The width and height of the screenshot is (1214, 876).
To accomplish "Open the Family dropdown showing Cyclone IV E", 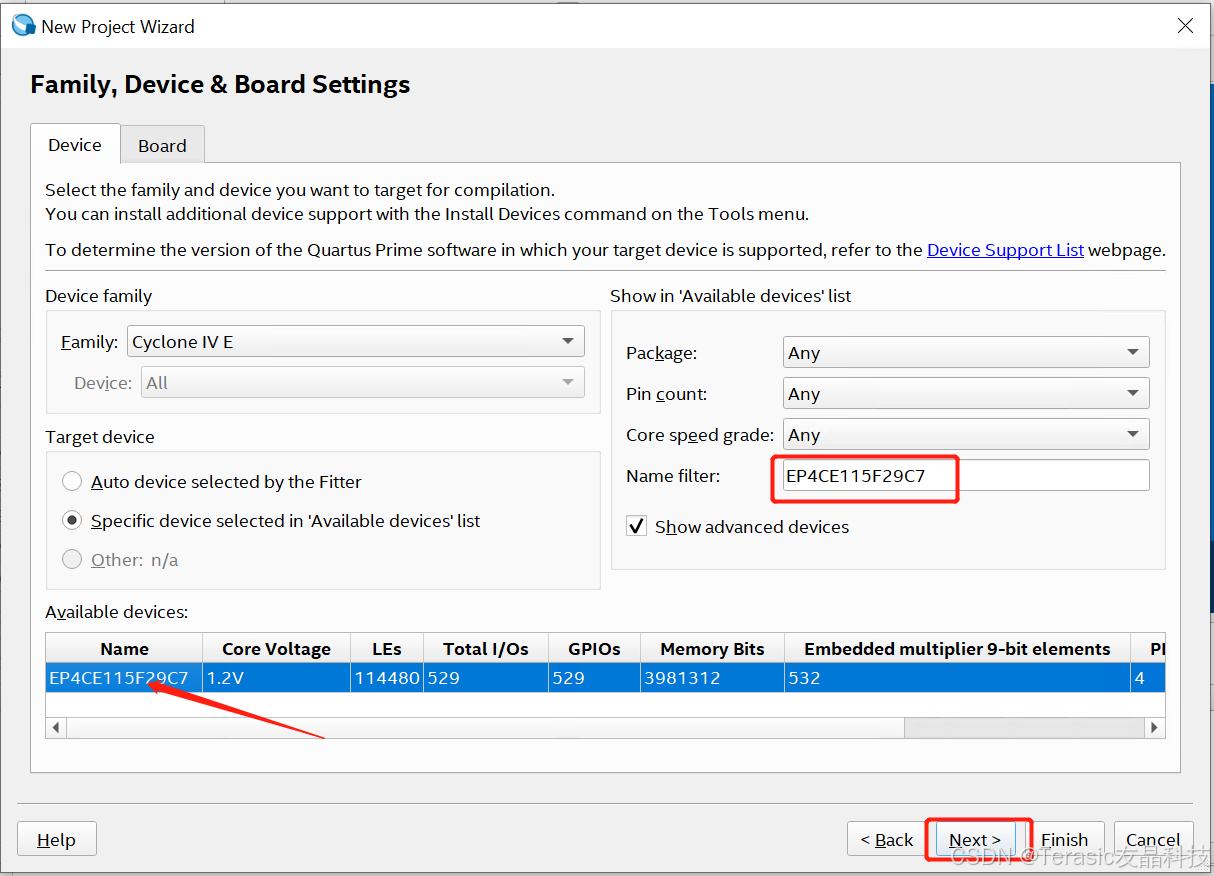I will pyautogui.click(x=356, y=341).
